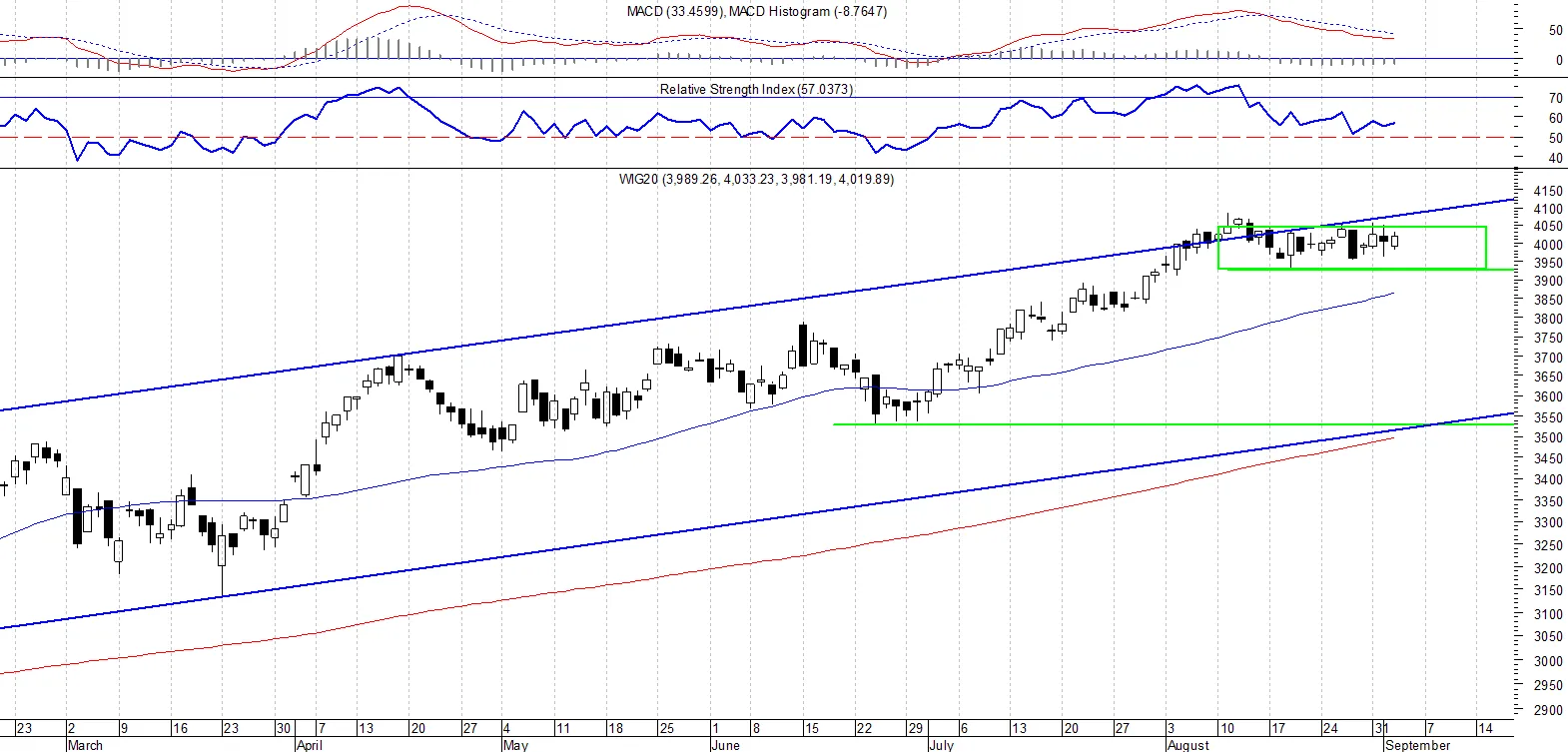Click the WIG20 price title with OHLC values
Viewport: 1568px width, 752px height.
click(756, 180)
